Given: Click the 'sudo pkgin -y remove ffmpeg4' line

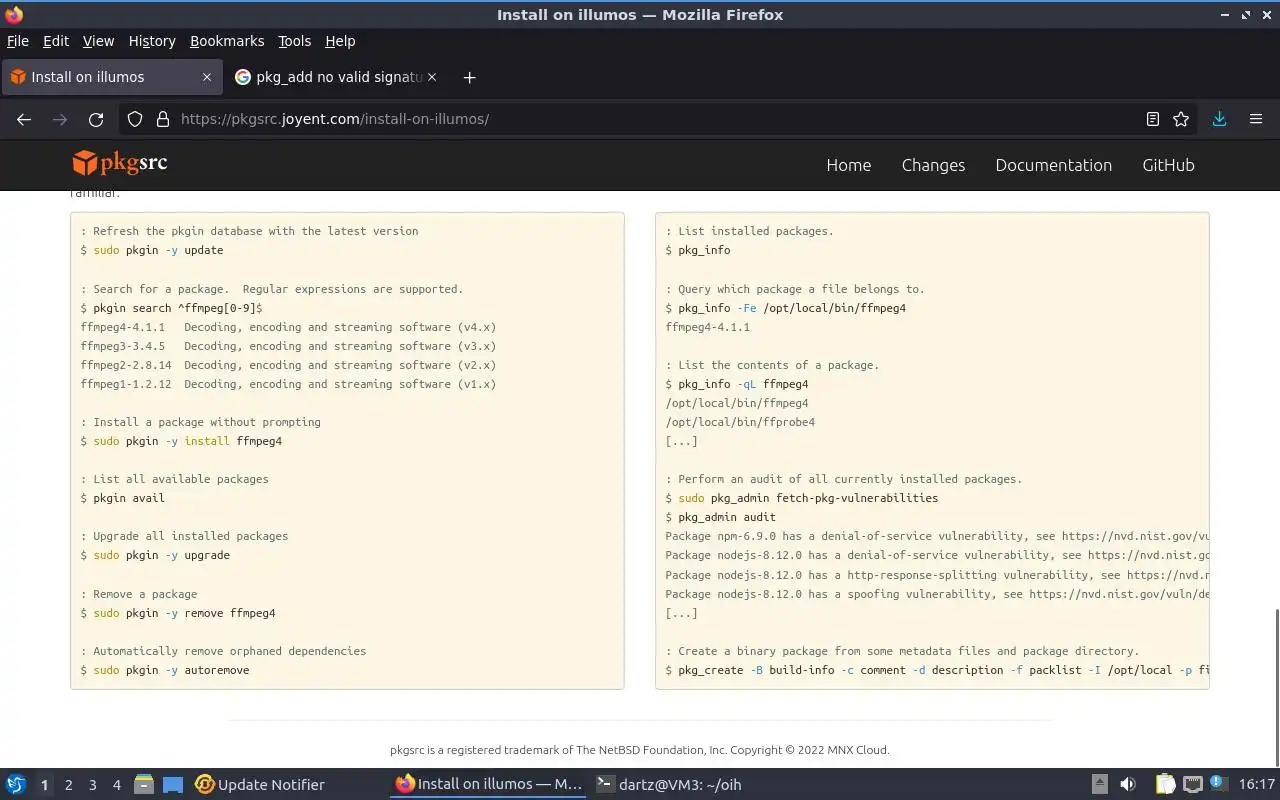Looking at the screenshot, I should coord(178,613).
